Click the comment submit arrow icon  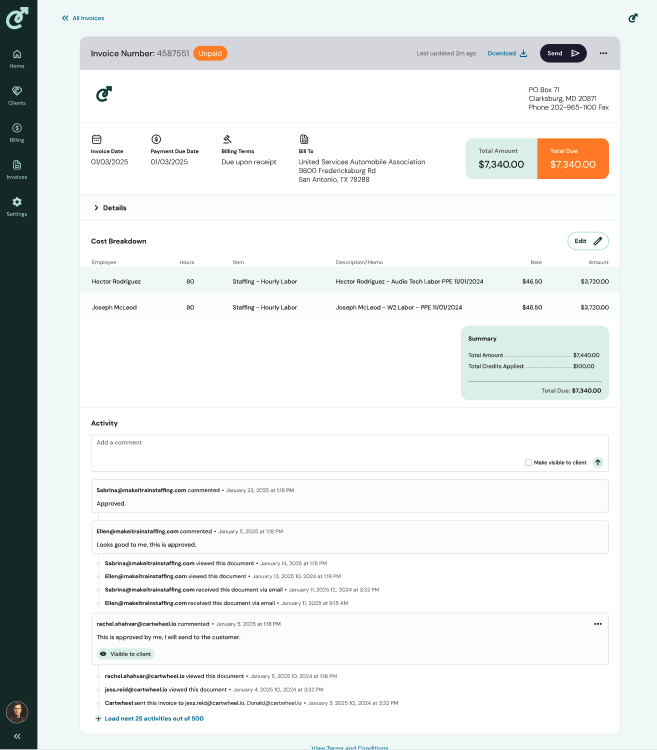click(x=598, y=463)
